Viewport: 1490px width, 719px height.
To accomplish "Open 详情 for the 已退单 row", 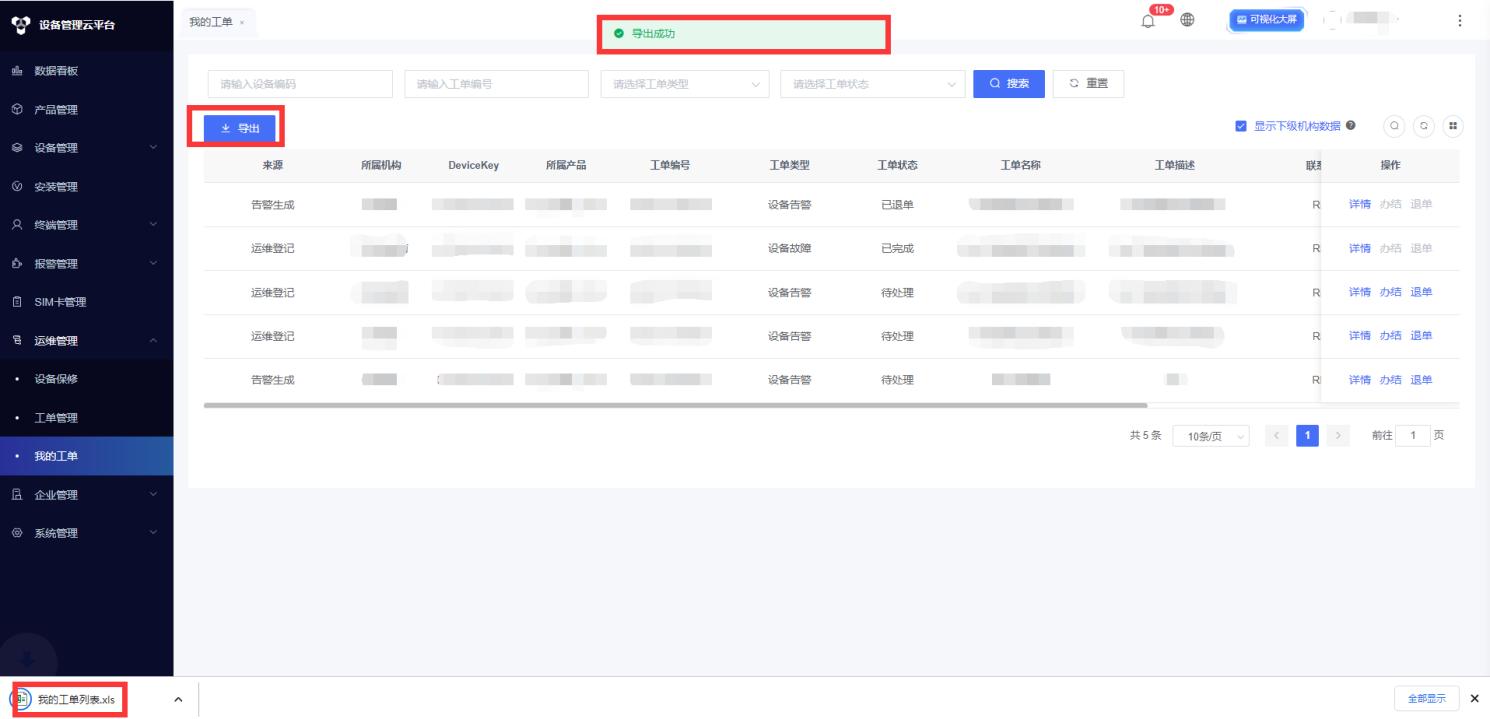I will (x=1359, y=204).
